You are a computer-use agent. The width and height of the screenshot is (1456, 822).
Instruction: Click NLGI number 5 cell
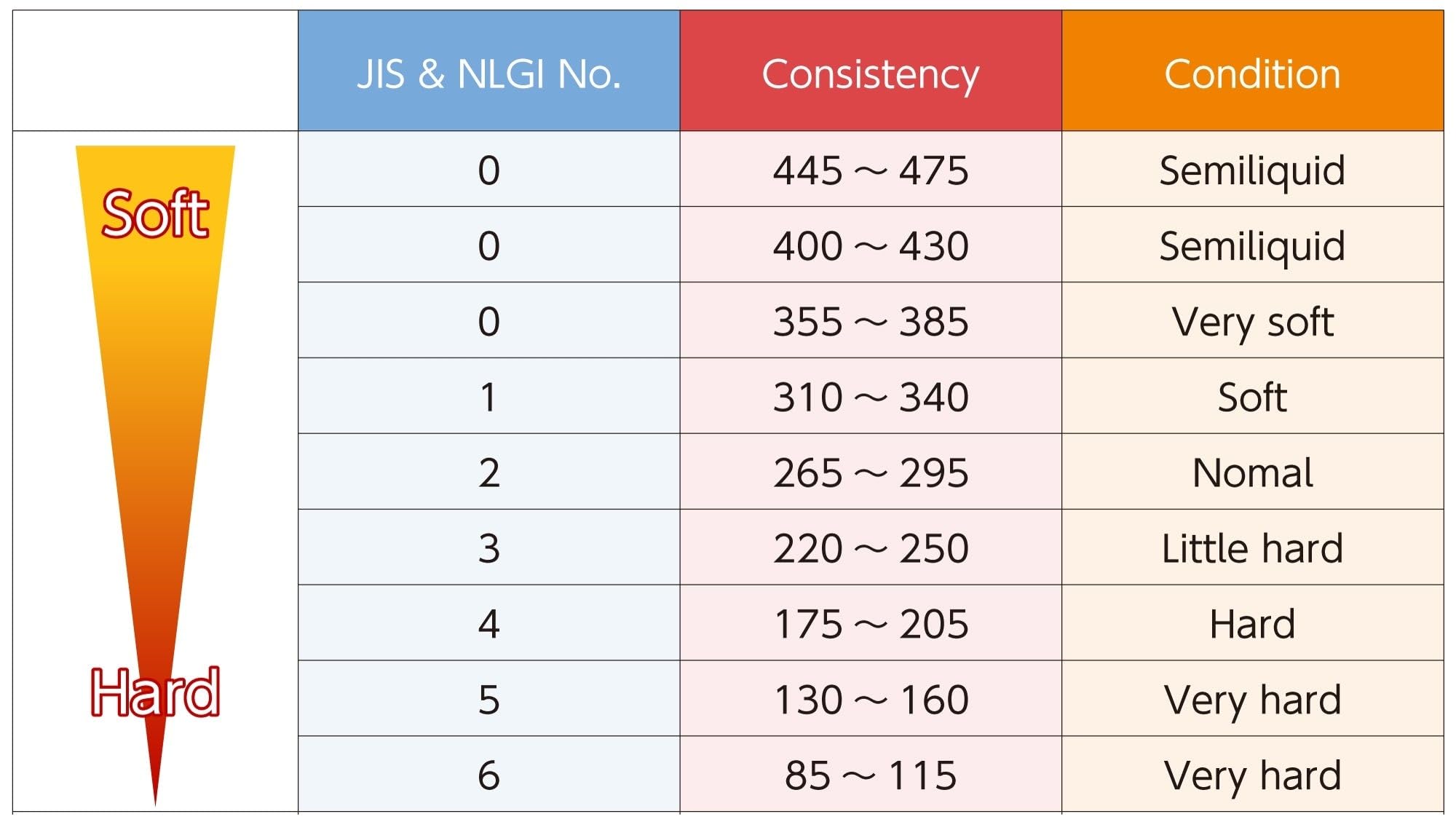(x=488, y=700)
